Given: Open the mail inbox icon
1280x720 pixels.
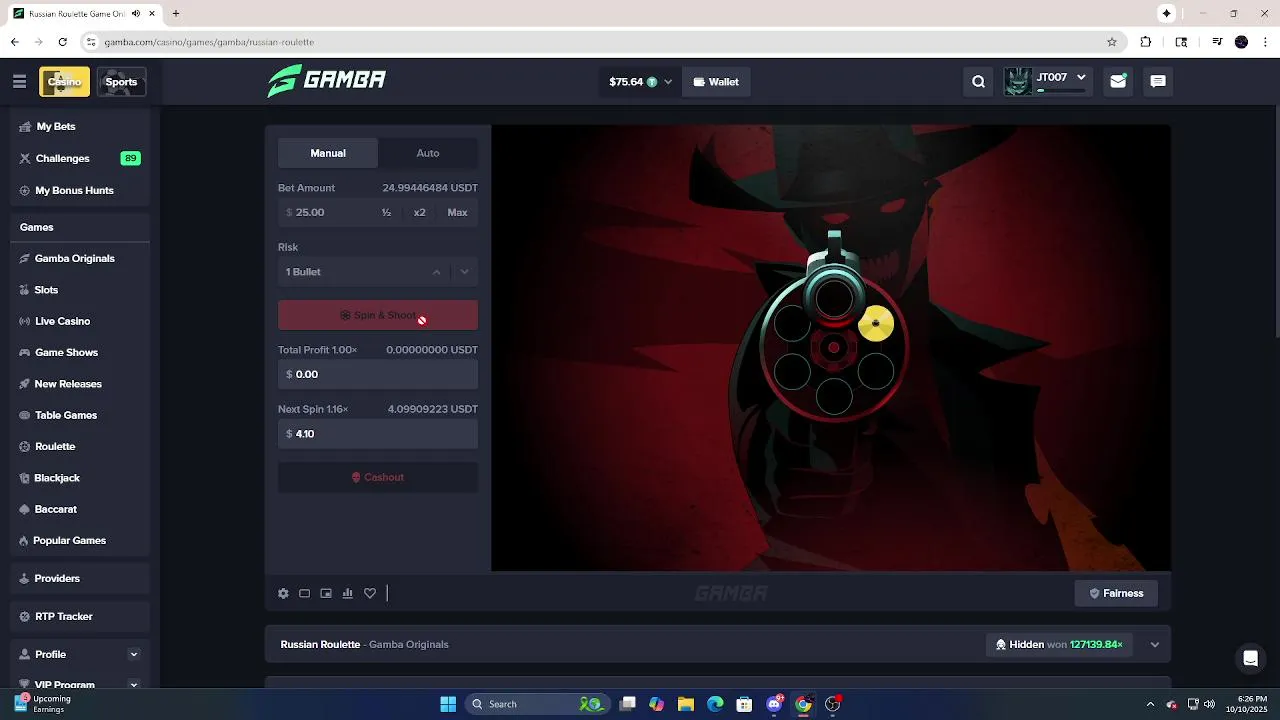Looking at the screenshot, I should (1118, 82).
